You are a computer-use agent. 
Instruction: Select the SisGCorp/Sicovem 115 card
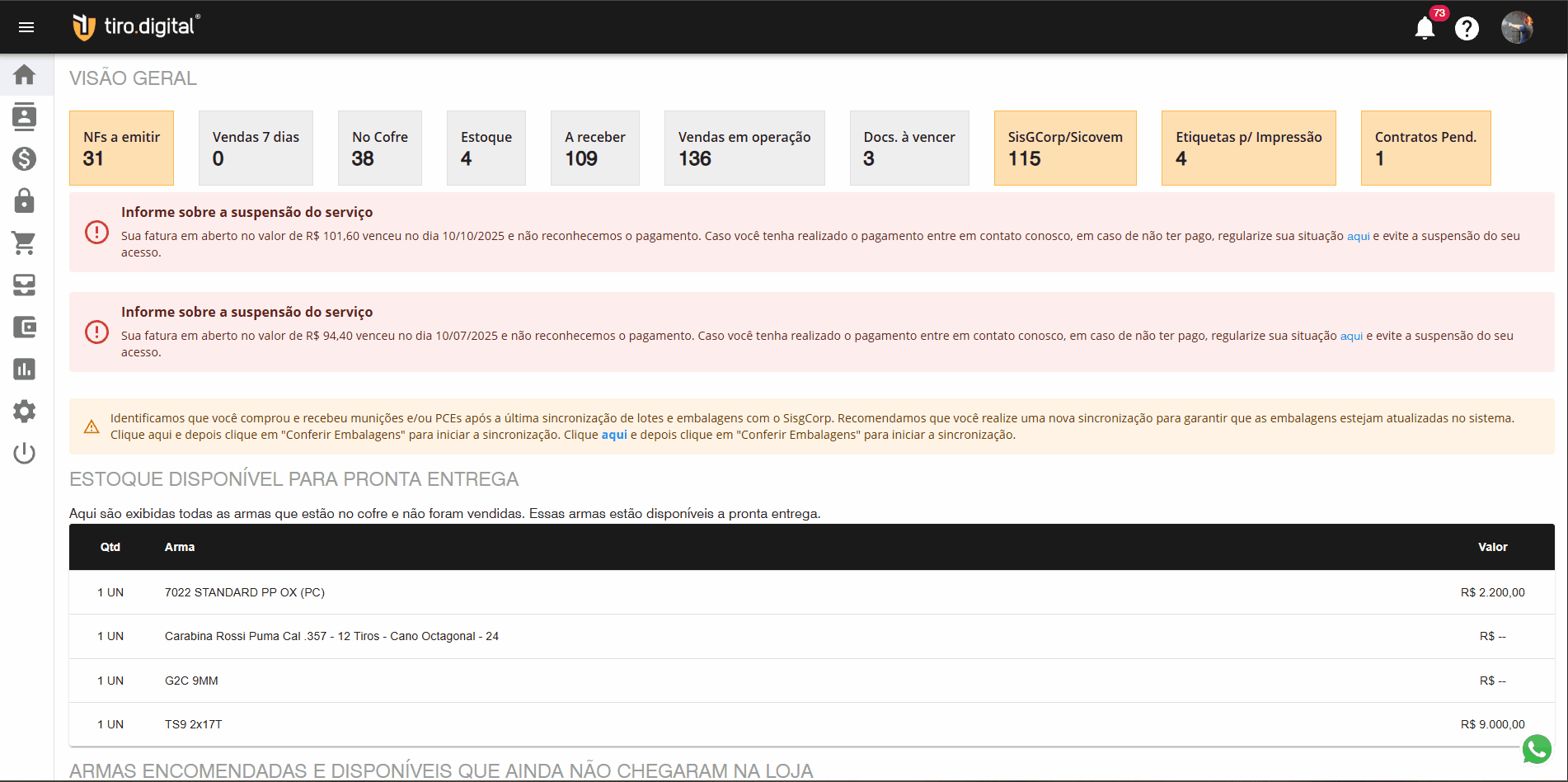[x=1065, y=148]
